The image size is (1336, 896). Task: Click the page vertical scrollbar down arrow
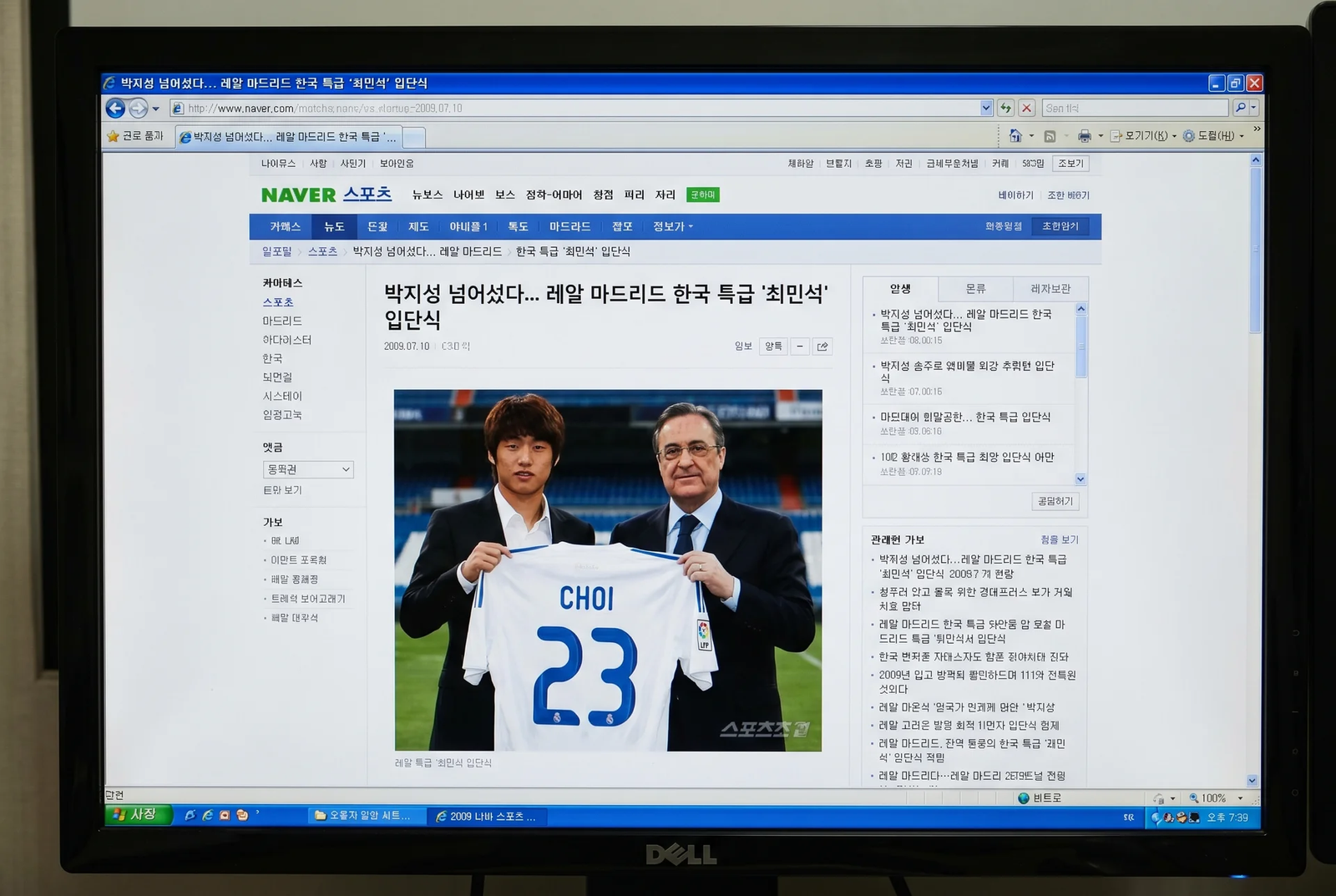[1252, 781]
